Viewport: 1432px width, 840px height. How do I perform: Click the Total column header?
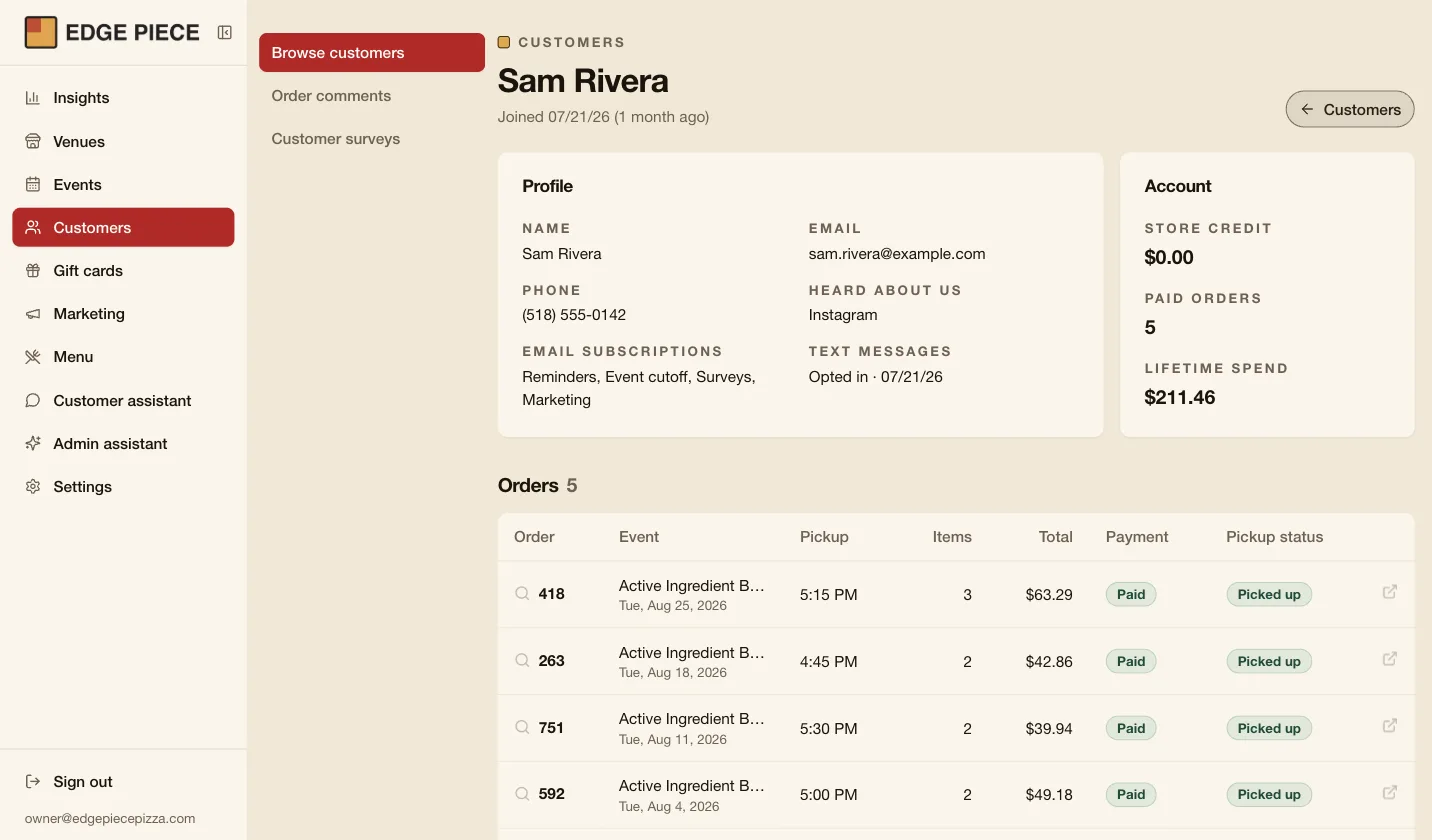(x=1056, y=537)
